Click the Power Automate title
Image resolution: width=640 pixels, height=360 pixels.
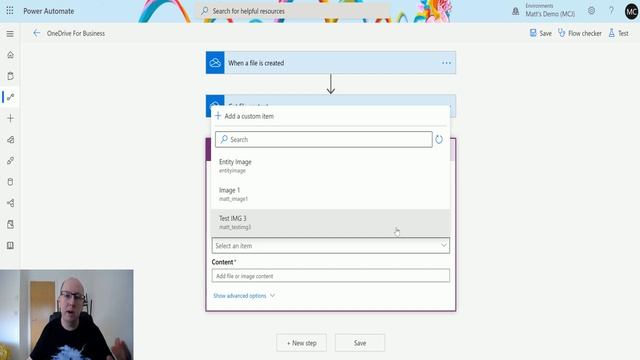tap(49, 11)
